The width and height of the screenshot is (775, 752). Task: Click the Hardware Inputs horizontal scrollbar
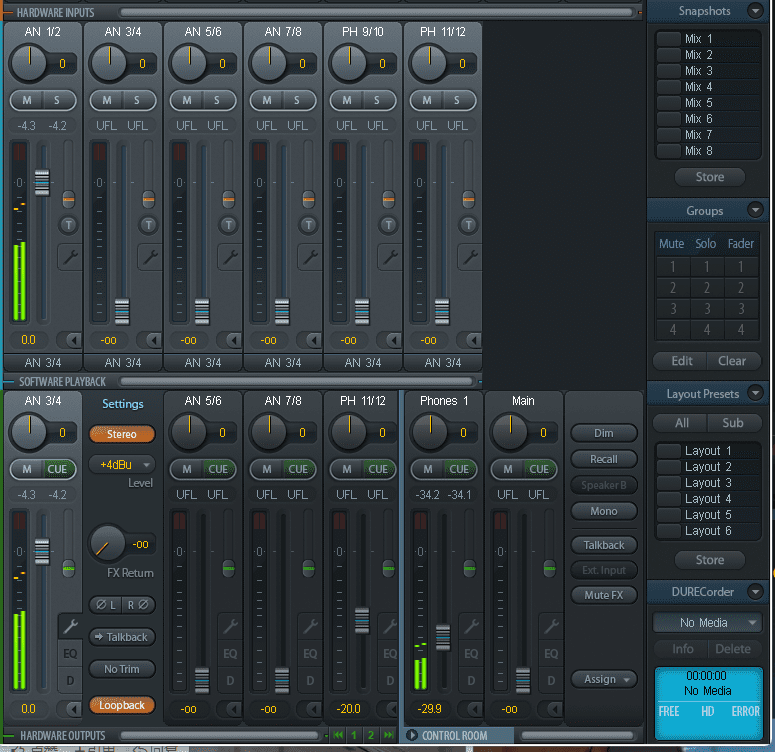[x=376, y=12]
